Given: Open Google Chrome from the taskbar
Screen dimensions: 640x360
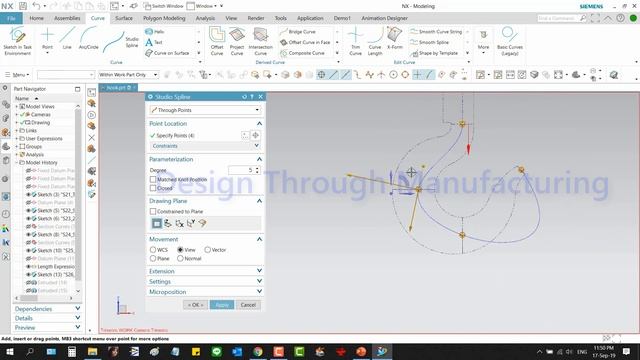Looking at the screenshot, I should [258, 351].
